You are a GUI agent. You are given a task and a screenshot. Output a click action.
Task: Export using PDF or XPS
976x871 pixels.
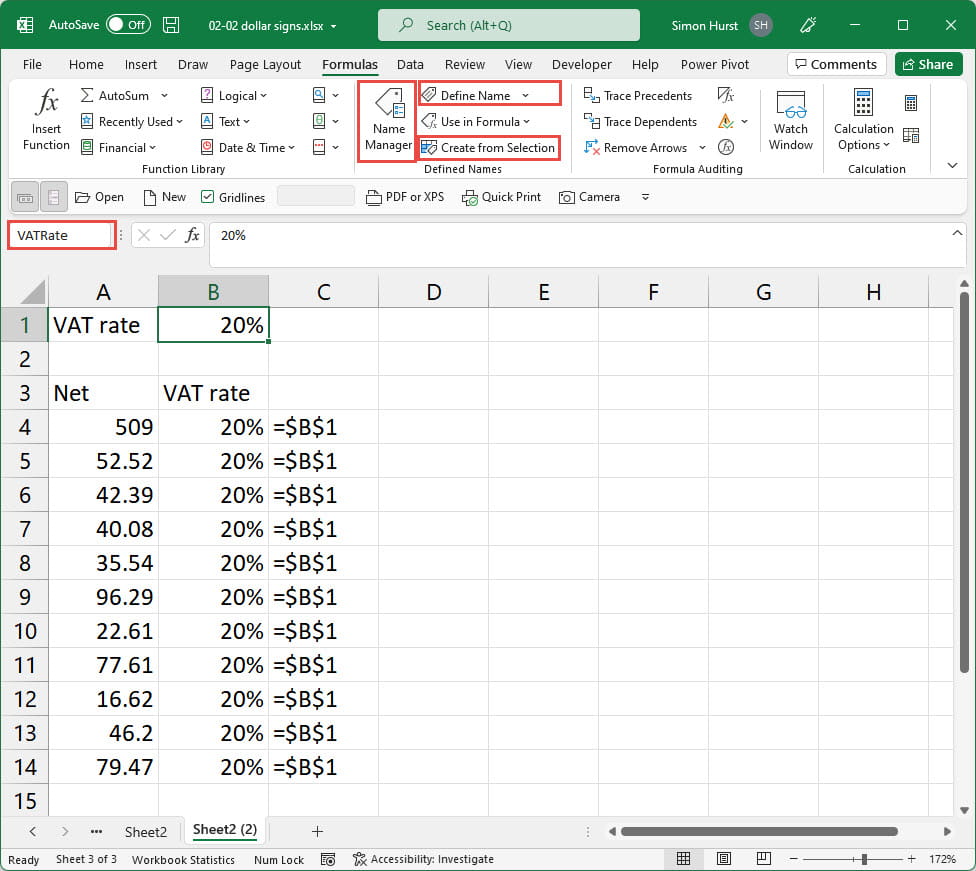tap(405, 197)
